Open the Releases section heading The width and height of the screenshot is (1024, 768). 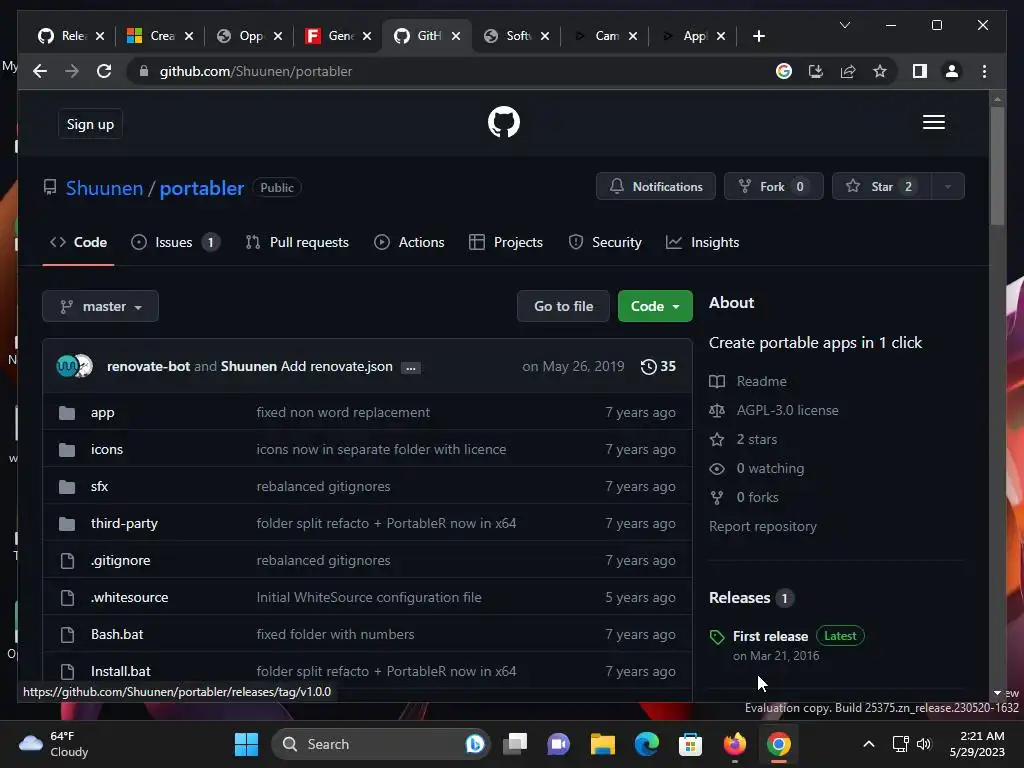pos(751,598)
